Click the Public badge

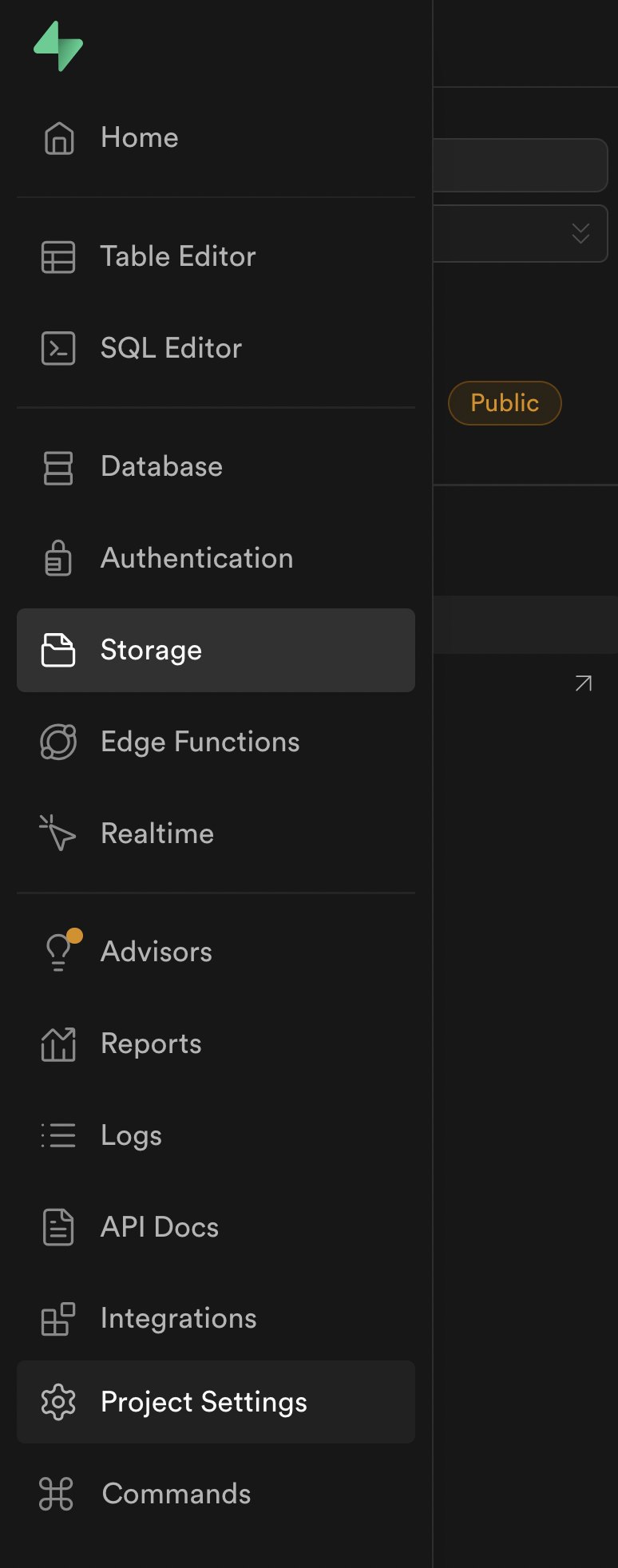coord(505,402)
